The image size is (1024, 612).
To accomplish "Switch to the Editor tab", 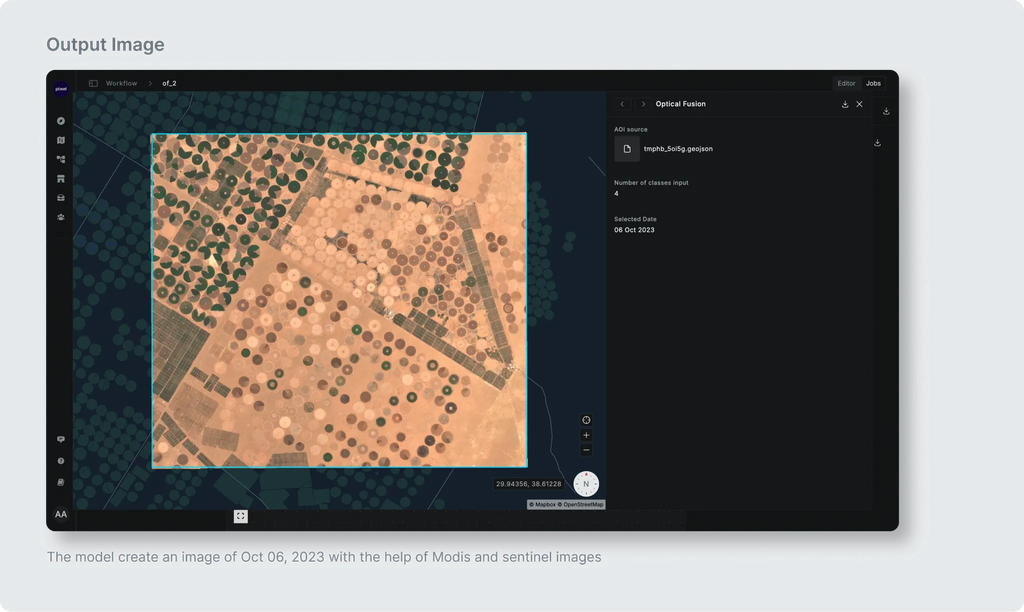I will (x=846, y=84).
